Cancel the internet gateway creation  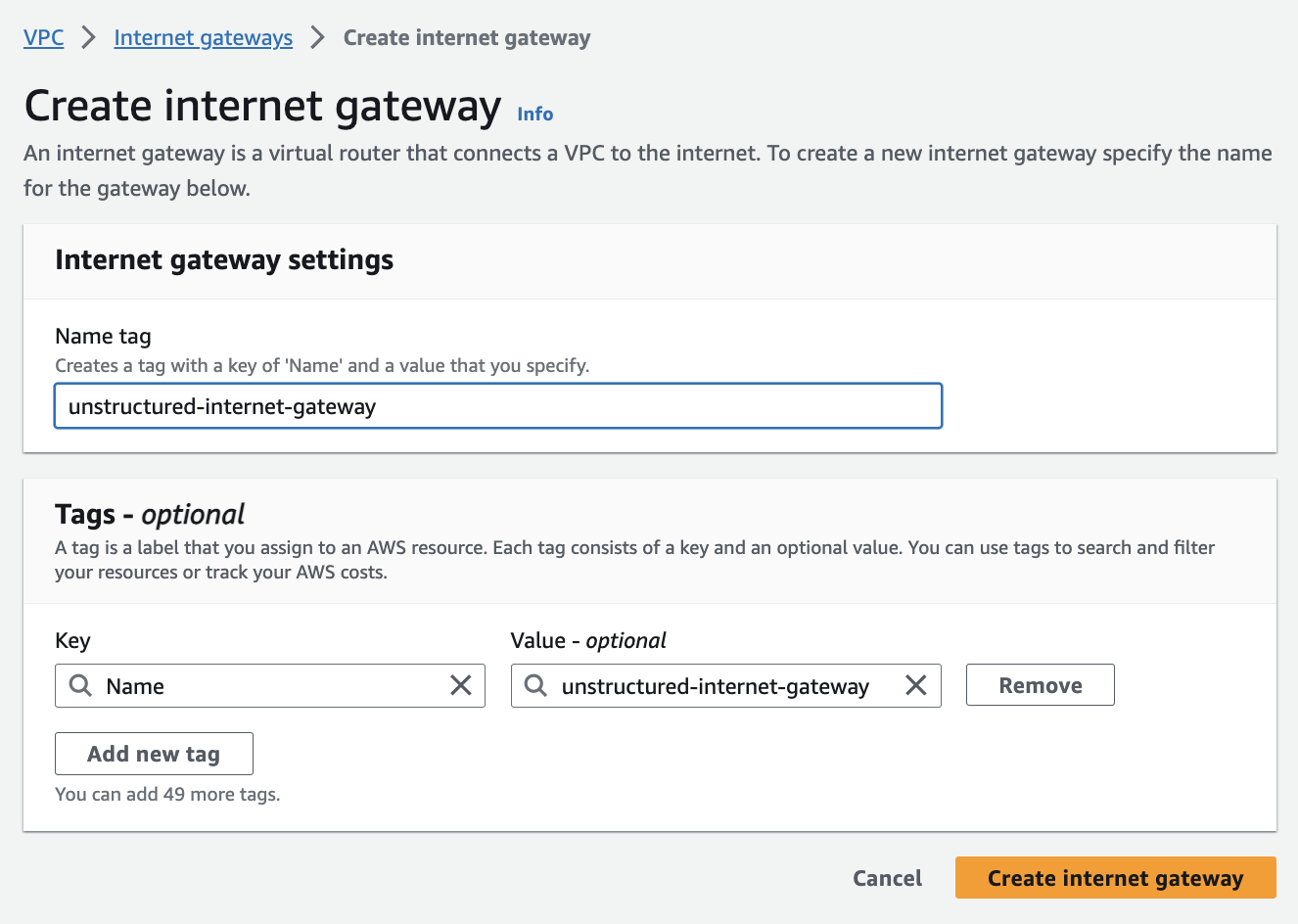coord(887,878)
